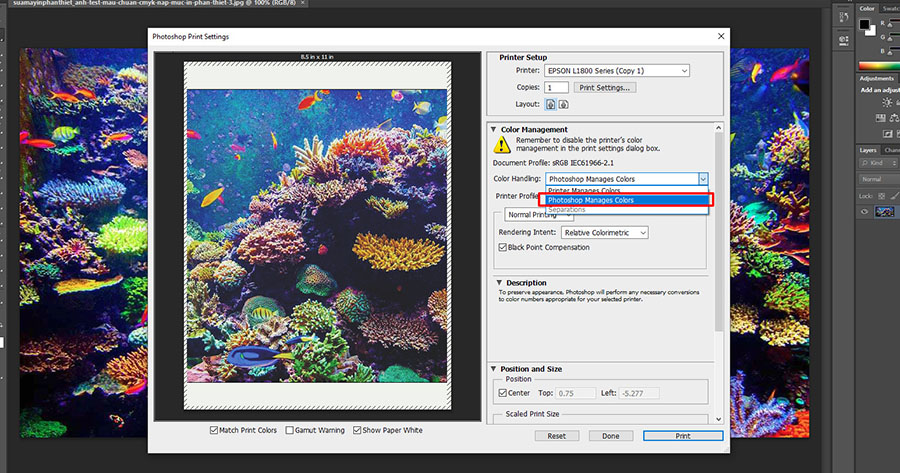Toggle Show Paper White checkbox
This screenshot has width=900, height=473.
355,430
